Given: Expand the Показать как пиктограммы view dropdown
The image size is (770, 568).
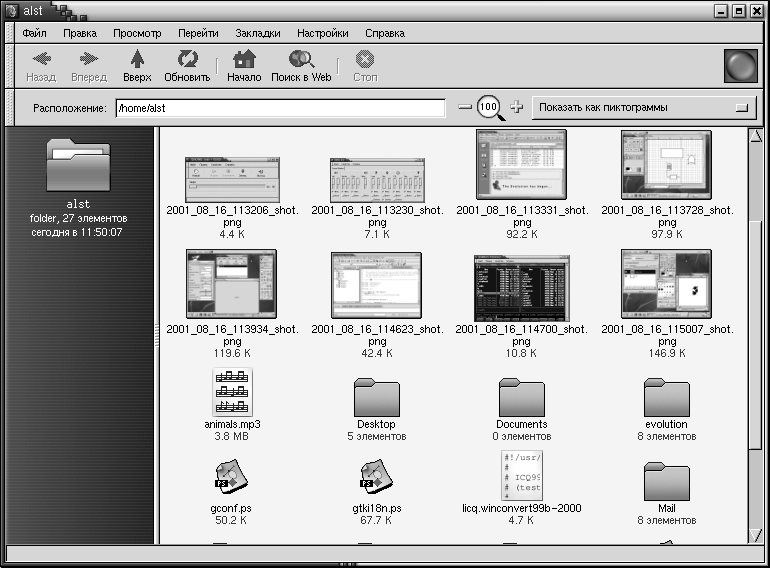Looking at the screenshot, I should 643,107.
